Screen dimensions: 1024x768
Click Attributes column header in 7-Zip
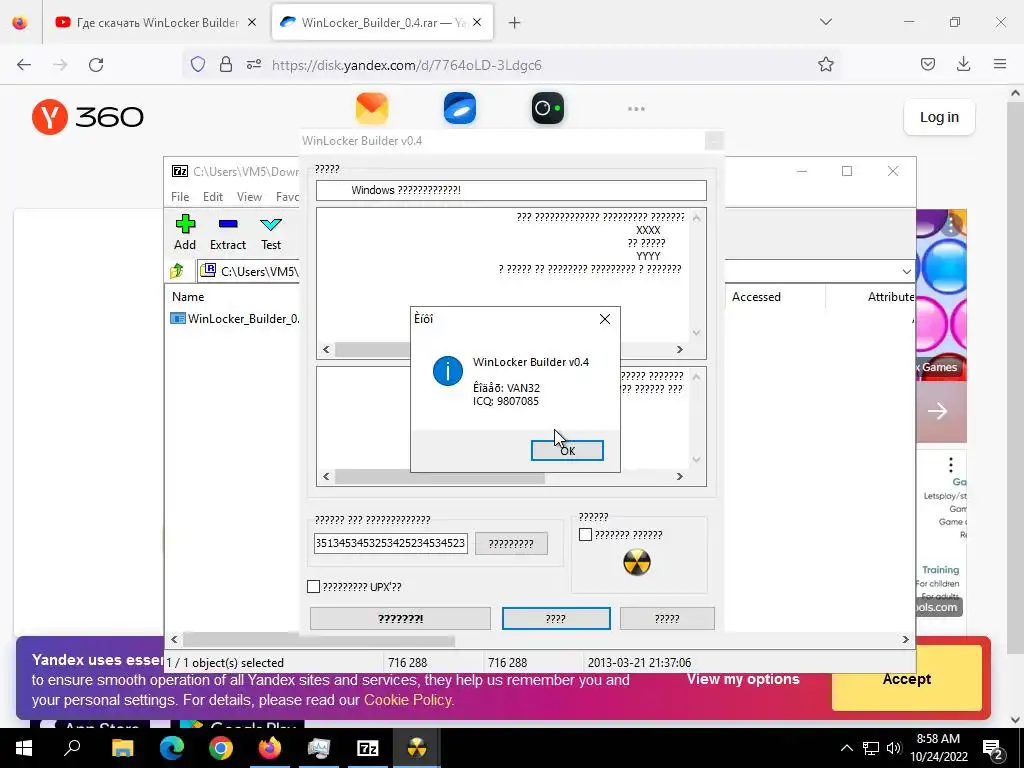coord(891,296)
